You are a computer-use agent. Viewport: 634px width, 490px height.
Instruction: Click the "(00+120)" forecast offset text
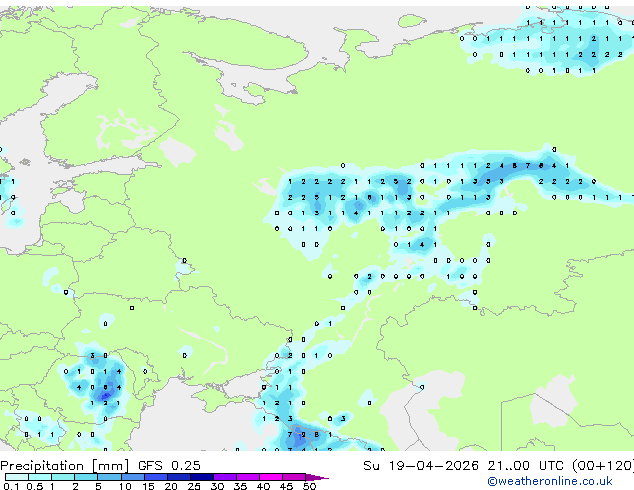click(603, 466)
